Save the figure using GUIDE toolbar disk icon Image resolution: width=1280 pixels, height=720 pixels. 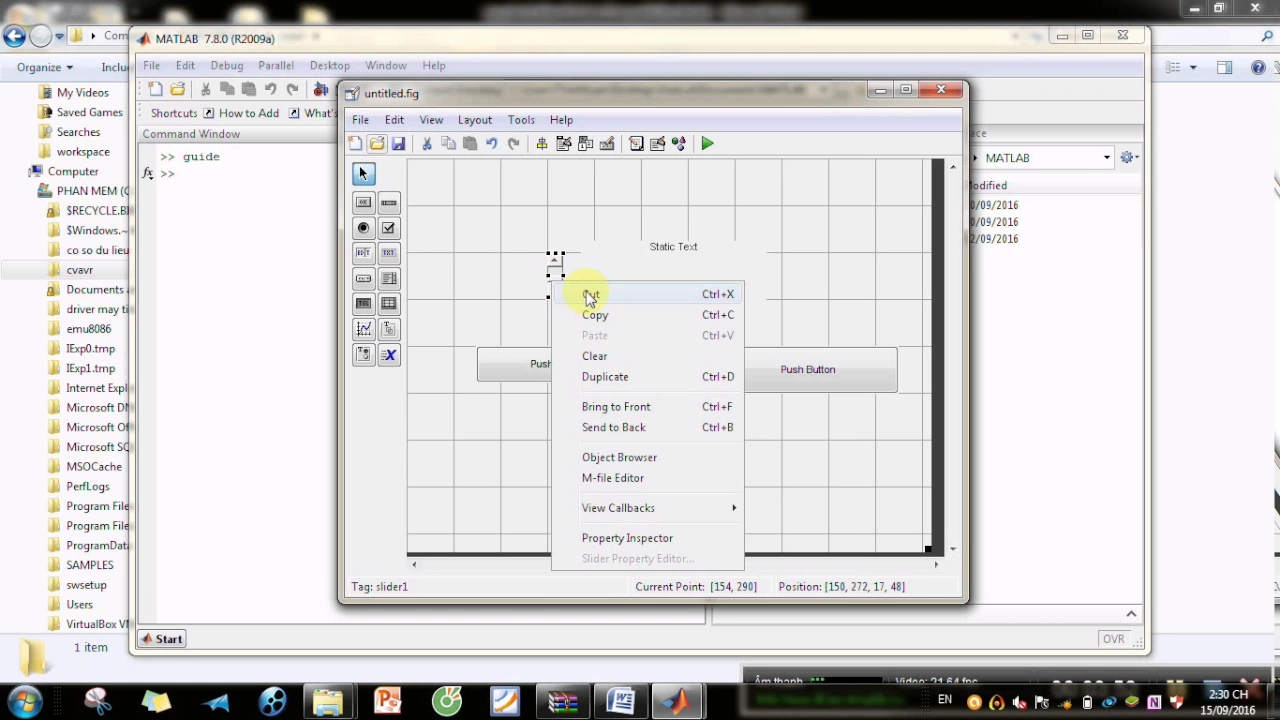click(398, 144)
